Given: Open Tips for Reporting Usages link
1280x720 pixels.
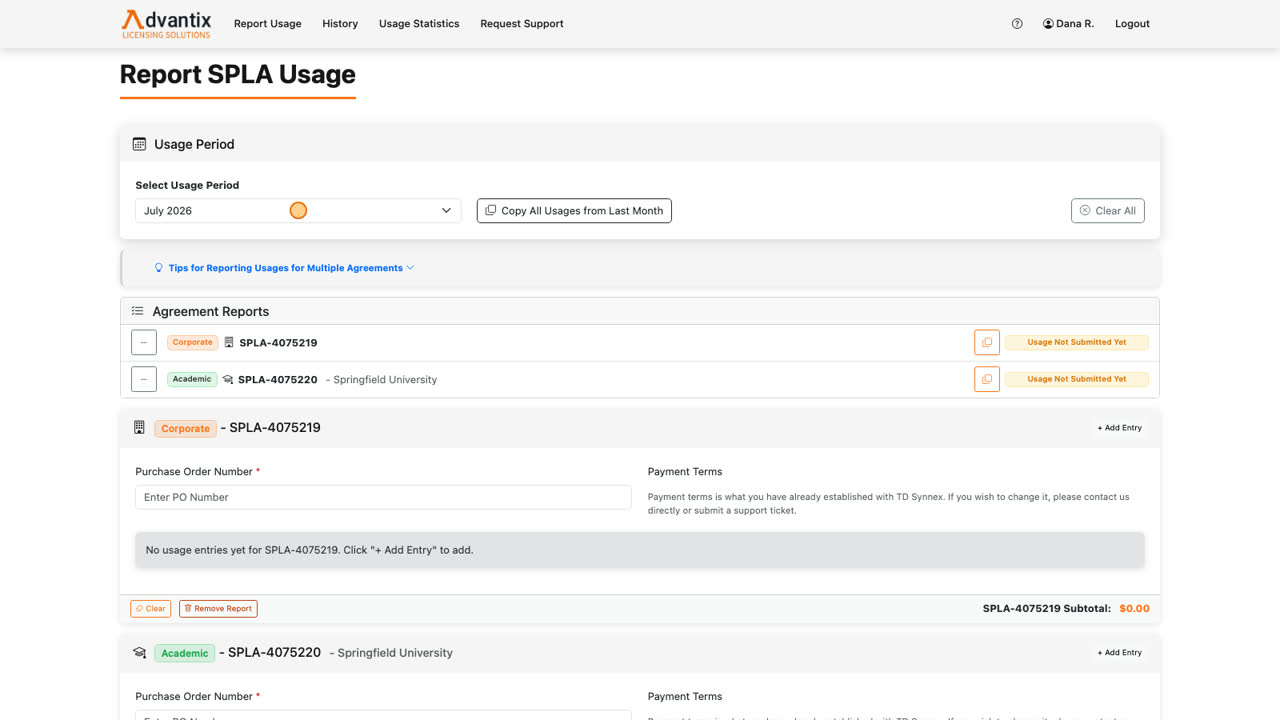Looking at the screenshot, I should pyautogui.click(x=285, y=268).
